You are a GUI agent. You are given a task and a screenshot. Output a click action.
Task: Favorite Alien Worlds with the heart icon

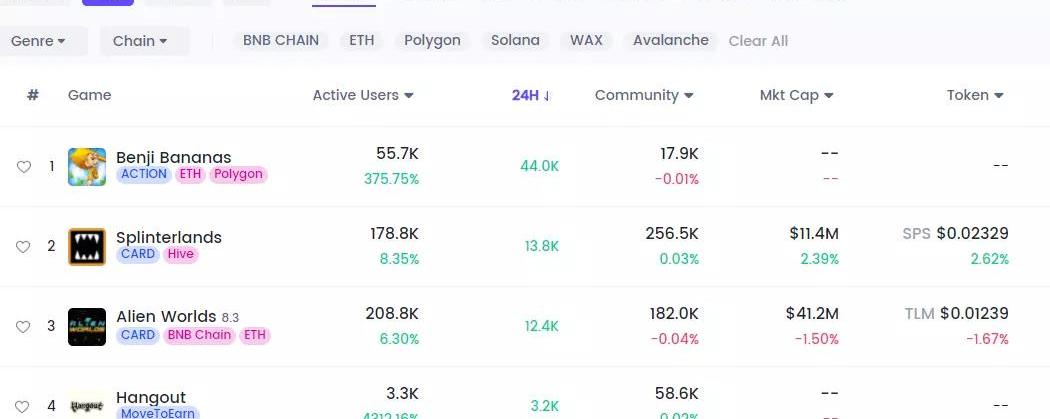(x=24, y=327)
